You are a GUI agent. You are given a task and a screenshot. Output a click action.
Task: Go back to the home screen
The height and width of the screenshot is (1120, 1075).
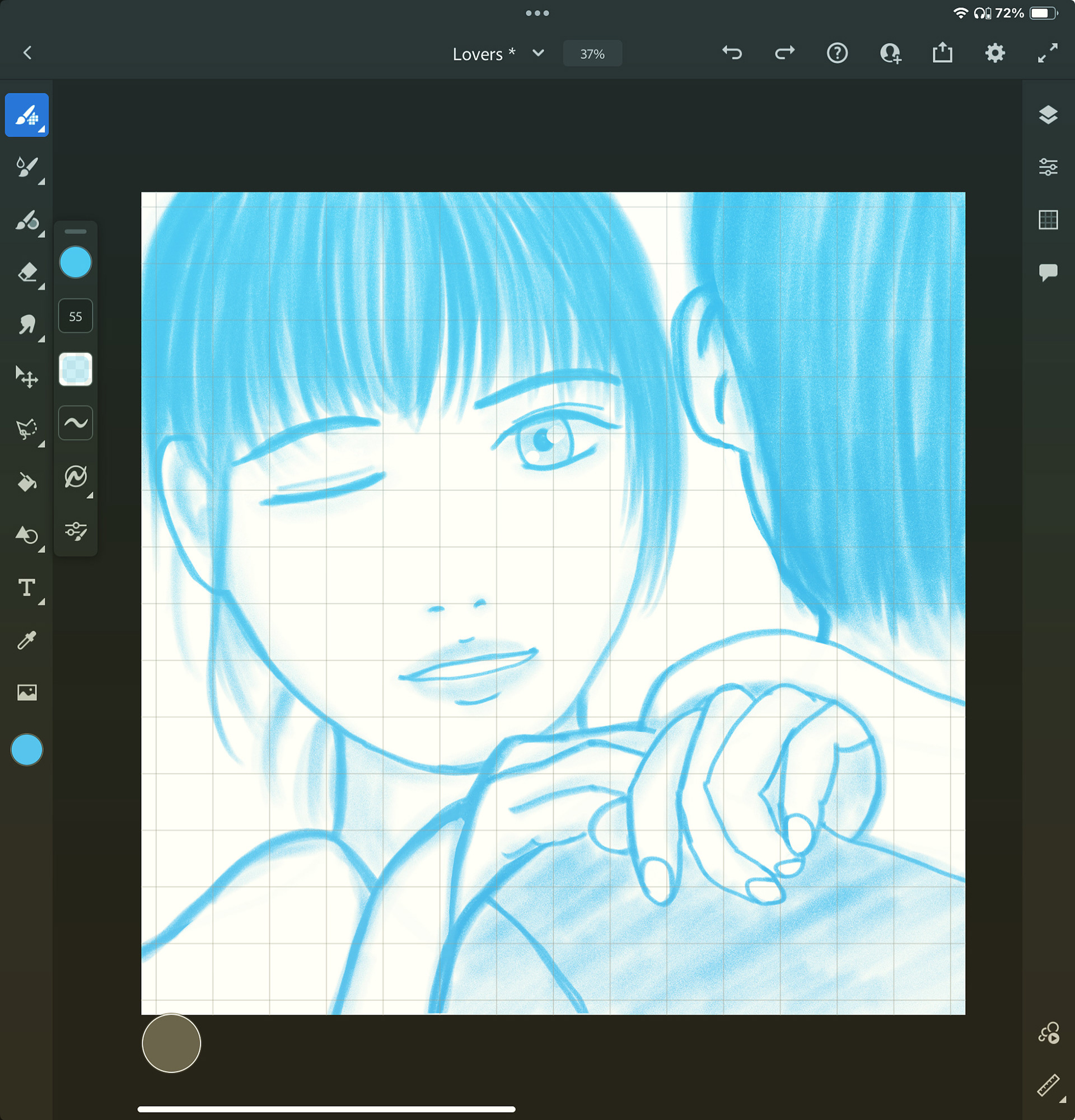click(x=27, y=53)
